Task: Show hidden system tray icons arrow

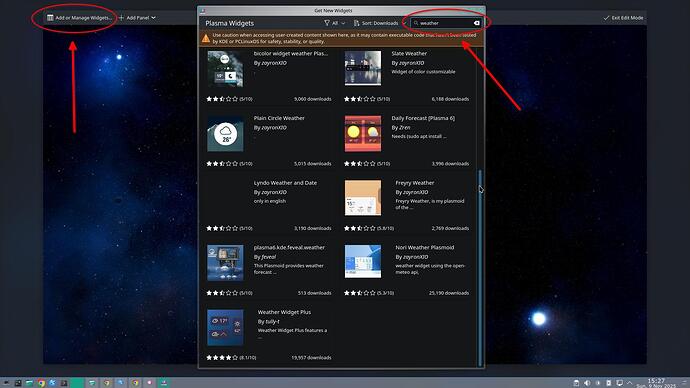Action: [x=630, y=383]
